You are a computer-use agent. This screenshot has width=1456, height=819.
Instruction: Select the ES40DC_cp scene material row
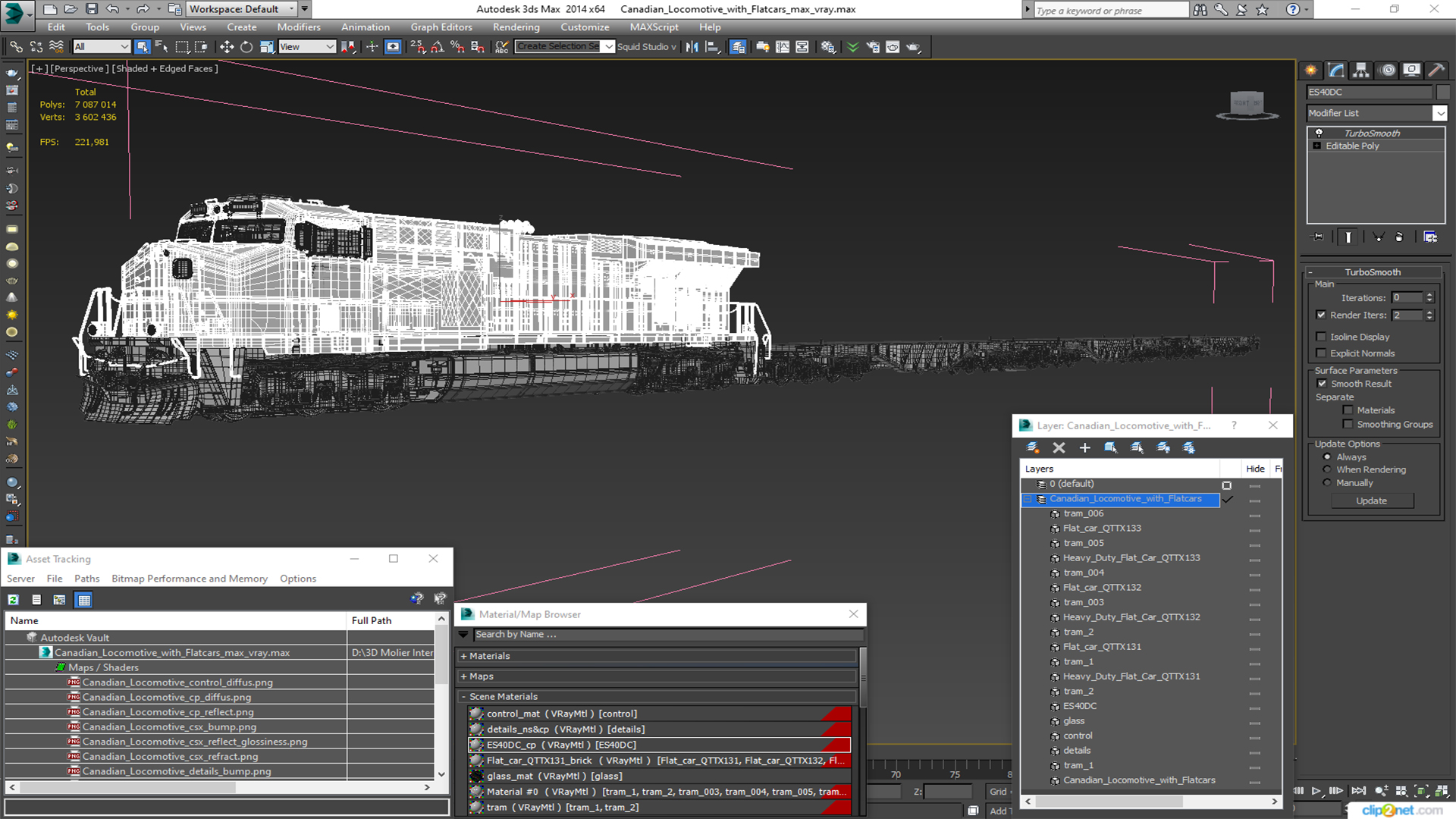[x=659, y=745]
